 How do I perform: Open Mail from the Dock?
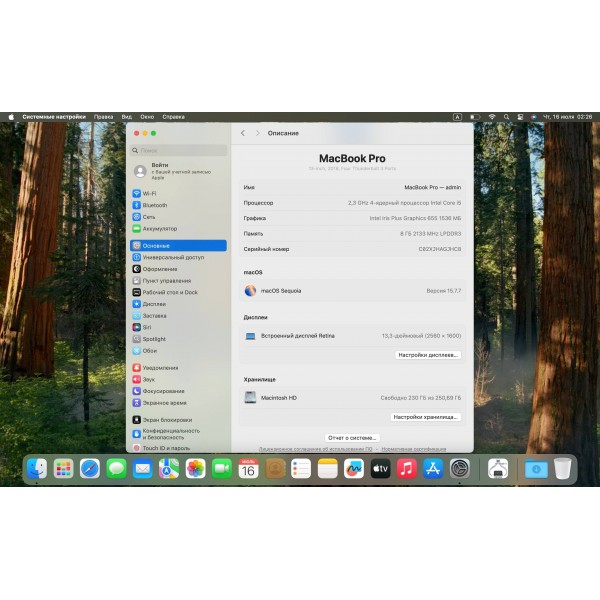[143, 468]
